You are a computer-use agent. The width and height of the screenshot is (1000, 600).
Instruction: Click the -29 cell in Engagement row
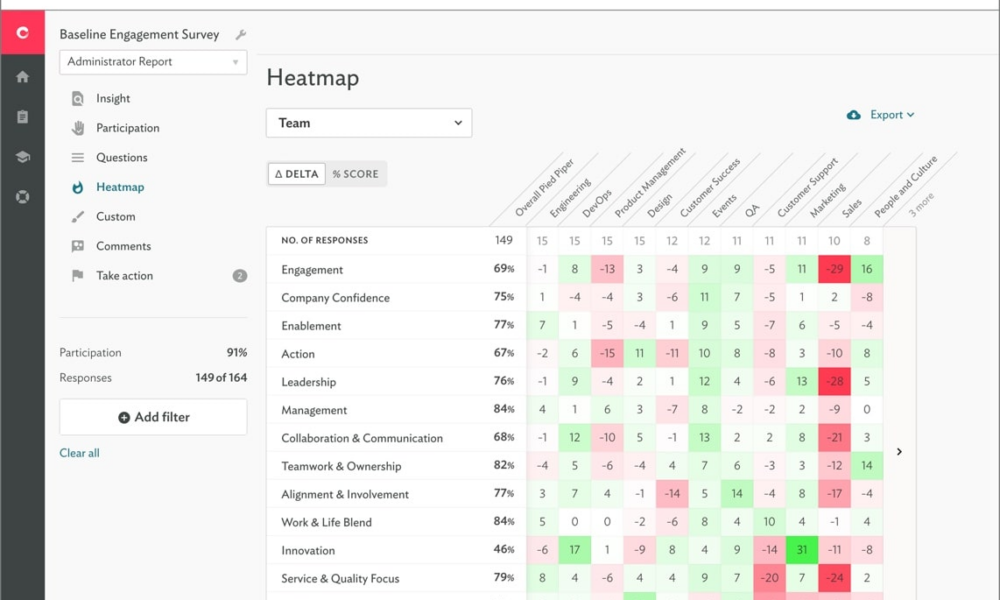pos(834,269)
